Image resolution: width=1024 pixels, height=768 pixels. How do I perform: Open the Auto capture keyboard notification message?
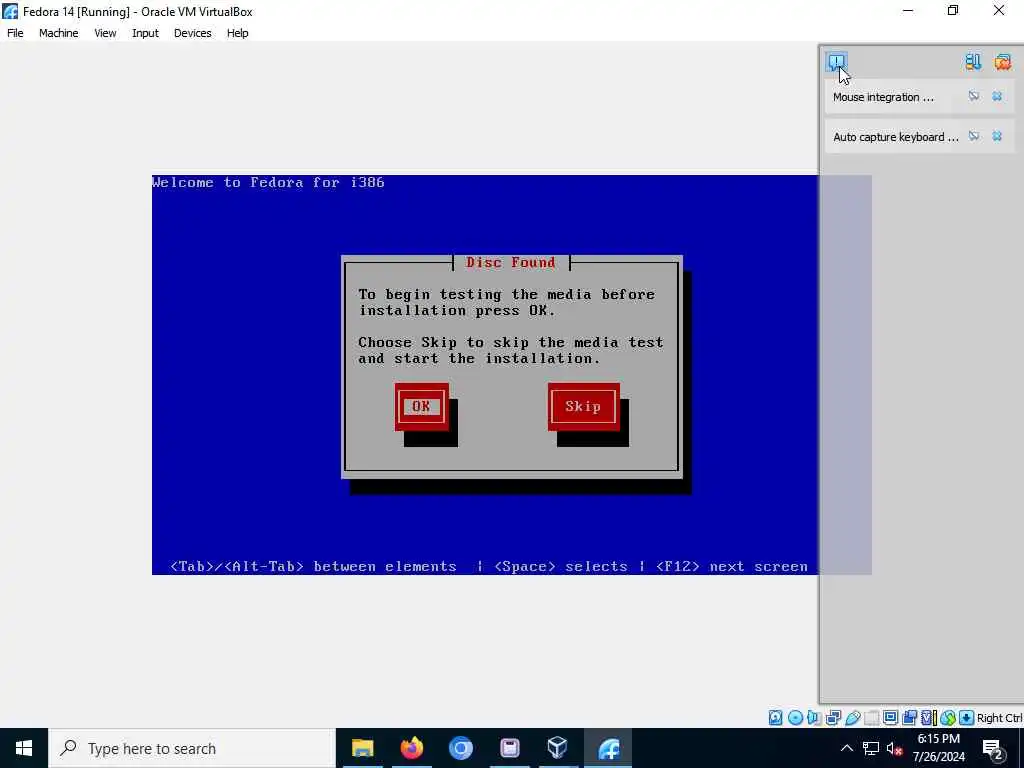[x=895, y=136]
